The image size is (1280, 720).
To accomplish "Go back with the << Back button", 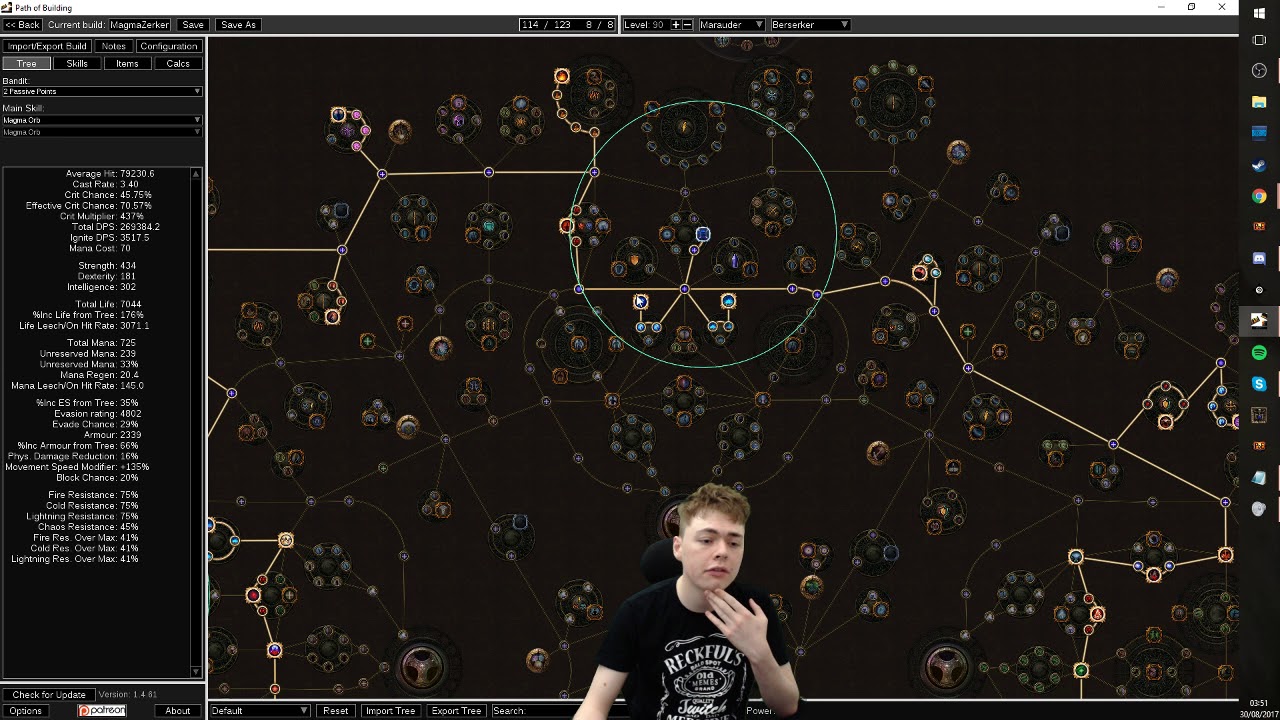I will pos(22,24).
